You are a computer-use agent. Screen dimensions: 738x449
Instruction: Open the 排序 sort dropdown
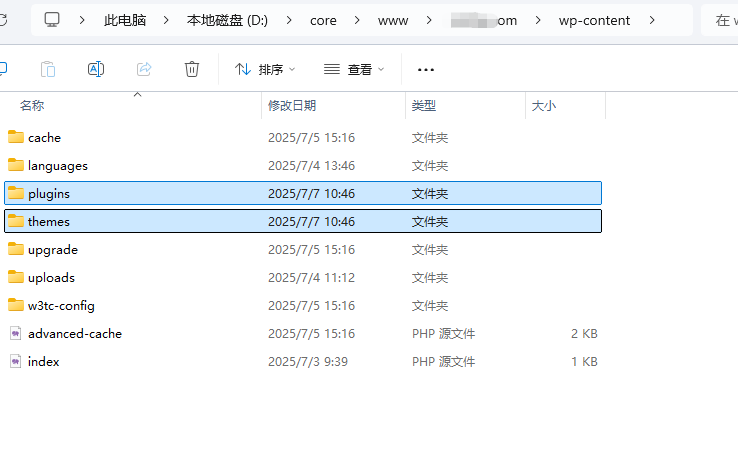point(265,70)
